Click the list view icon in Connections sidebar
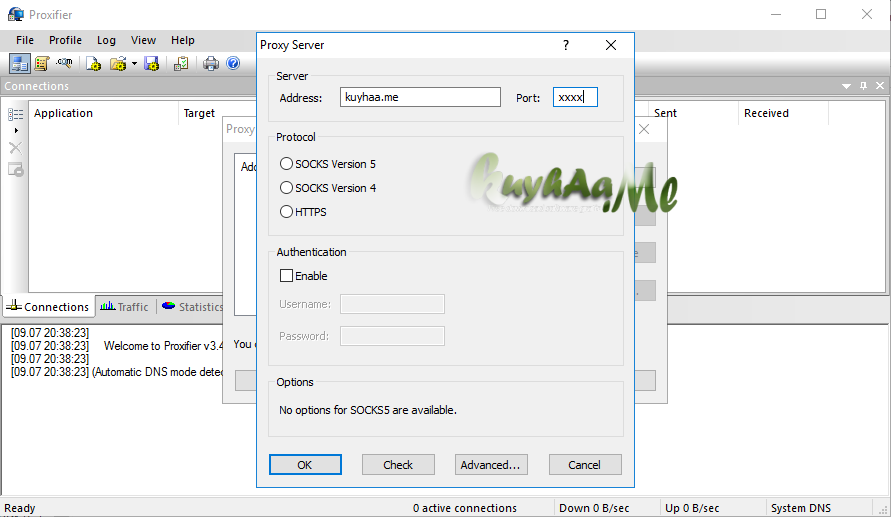This screenshot has width=891, height=517. 16,115
